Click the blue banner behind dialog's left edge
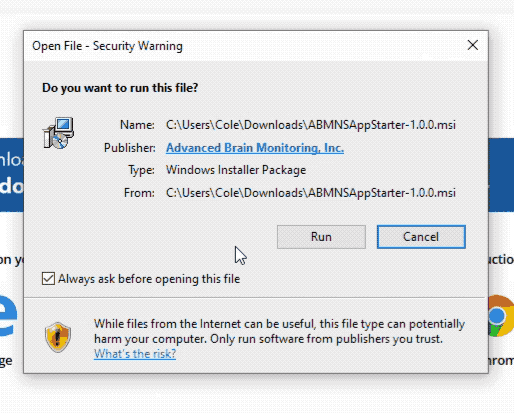The width and height of the screenshot is (514, 413). tap(12, 175)
